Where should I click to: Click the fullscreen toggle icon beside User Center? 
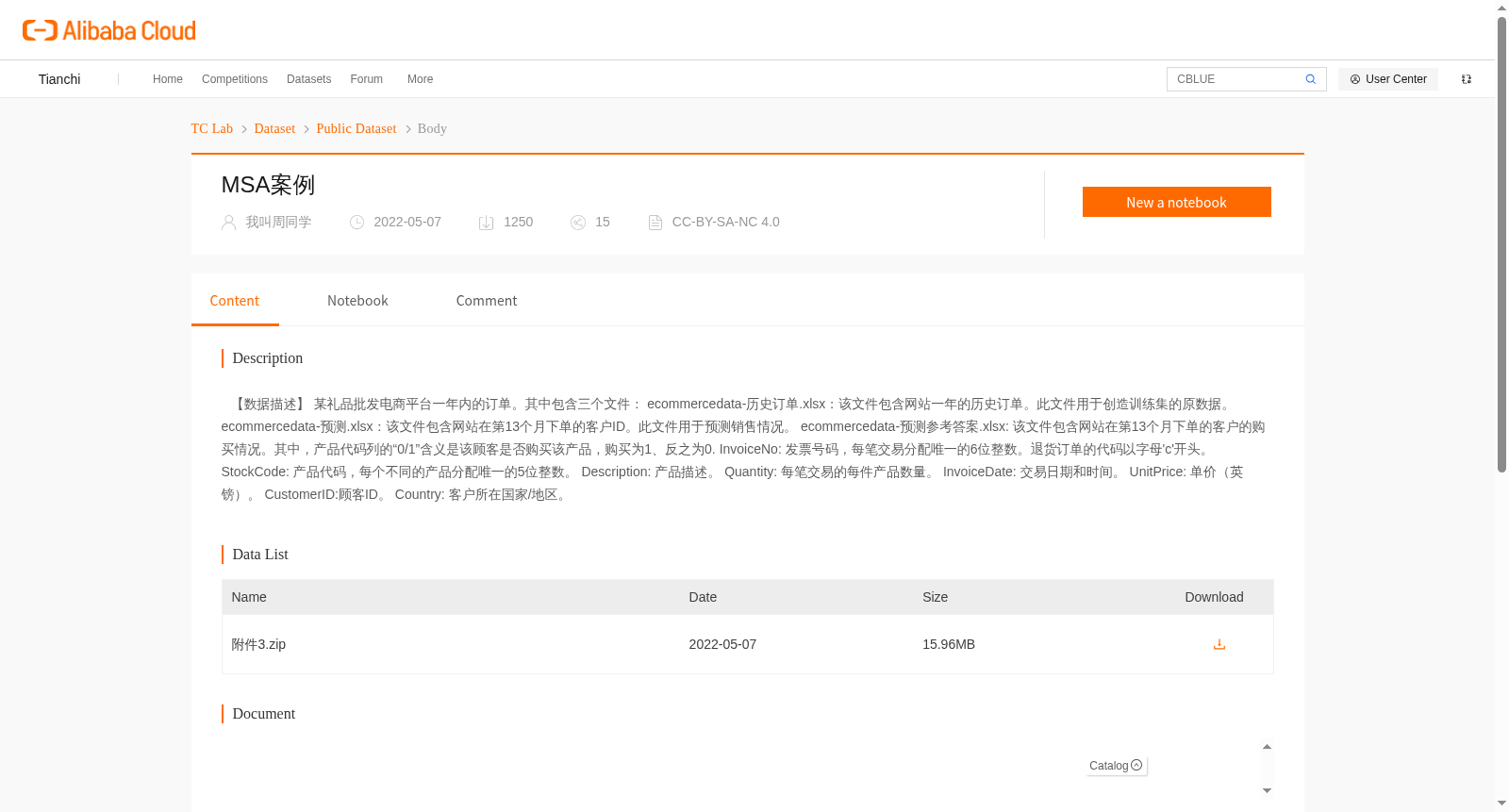point(1467,79)
